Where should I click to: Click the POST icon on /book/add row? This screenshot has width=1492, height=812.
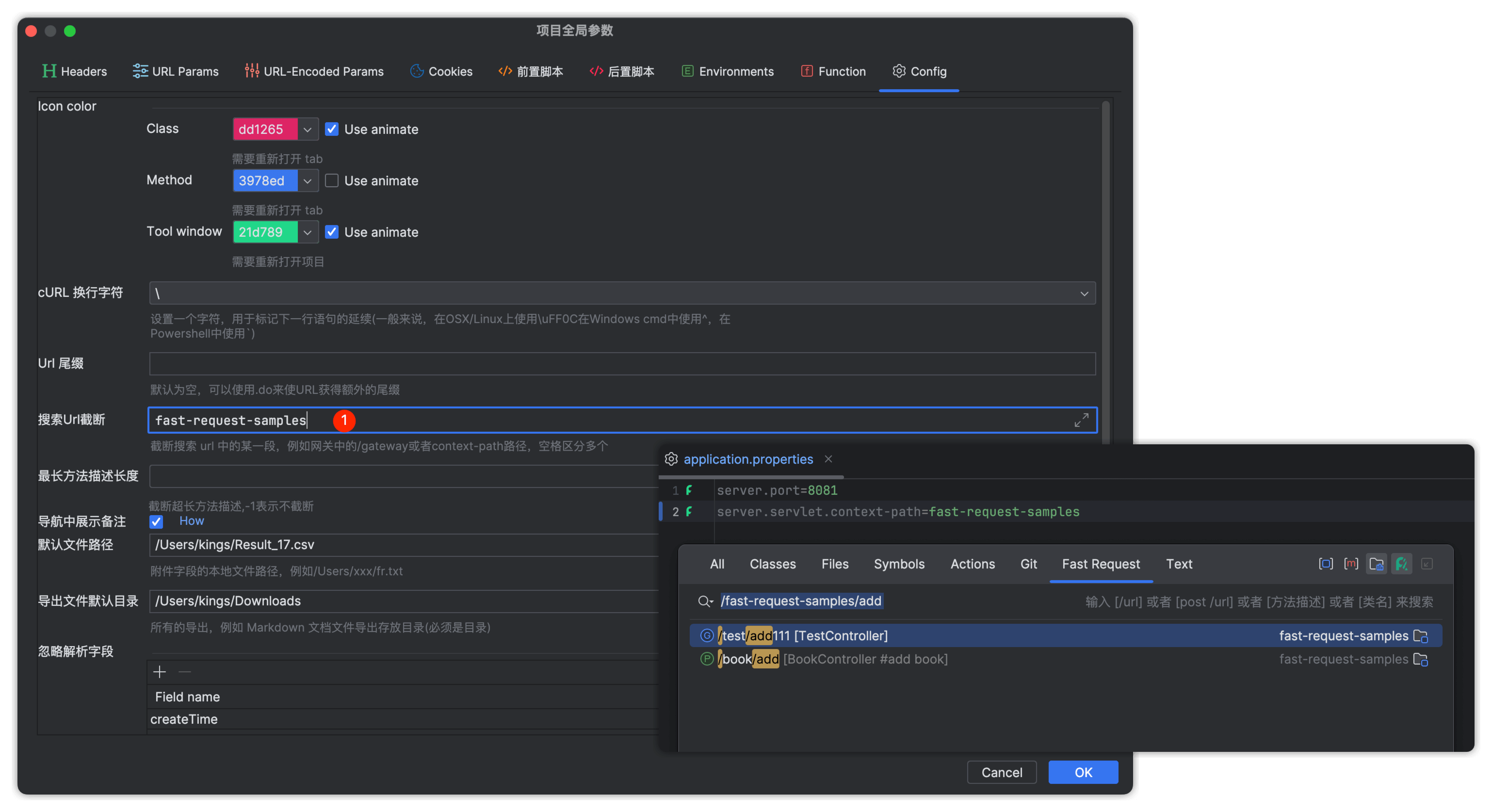(x=707, y=659)
